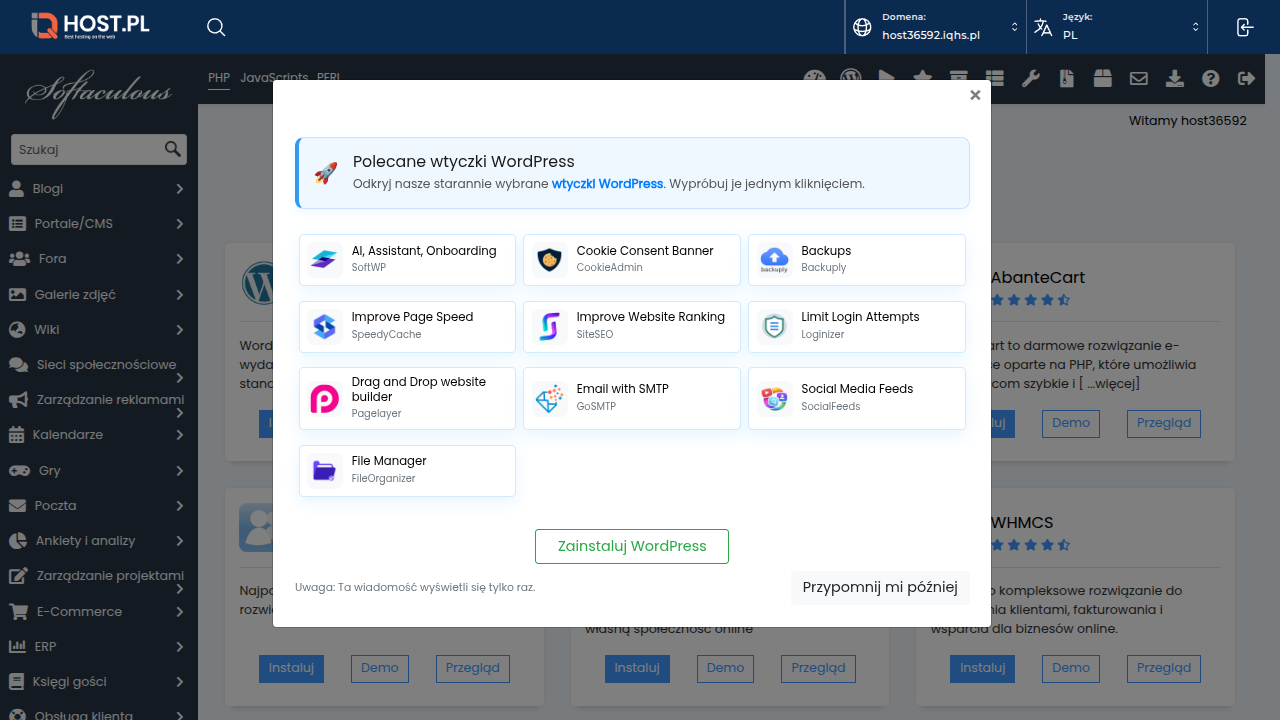Click the Wiki globe icon in sidebar
This screenshot has height=720, width=1280.
click(x=16, y=330)
